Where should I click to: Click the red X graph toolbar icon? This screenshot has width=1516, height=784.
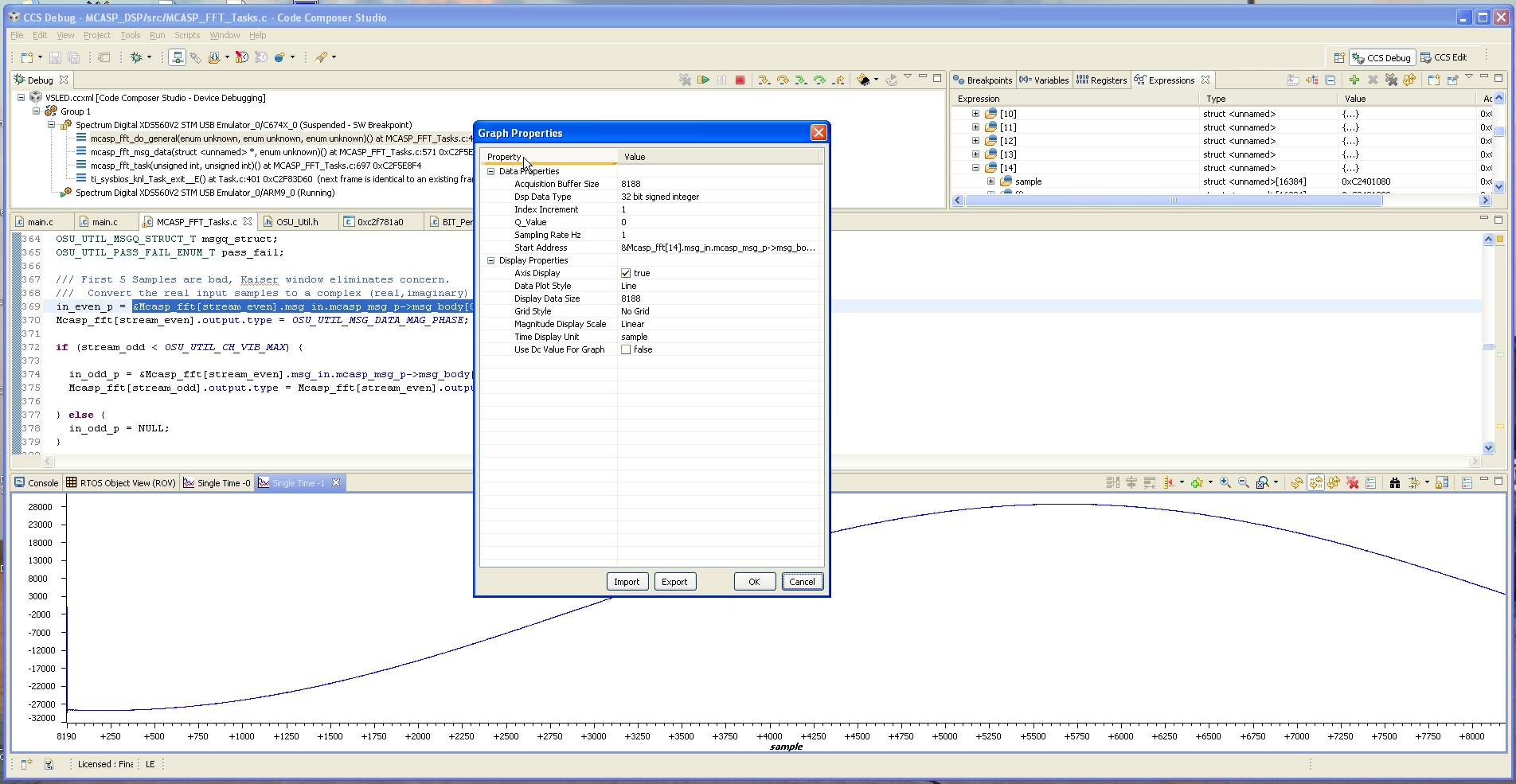click(1352, 482)
